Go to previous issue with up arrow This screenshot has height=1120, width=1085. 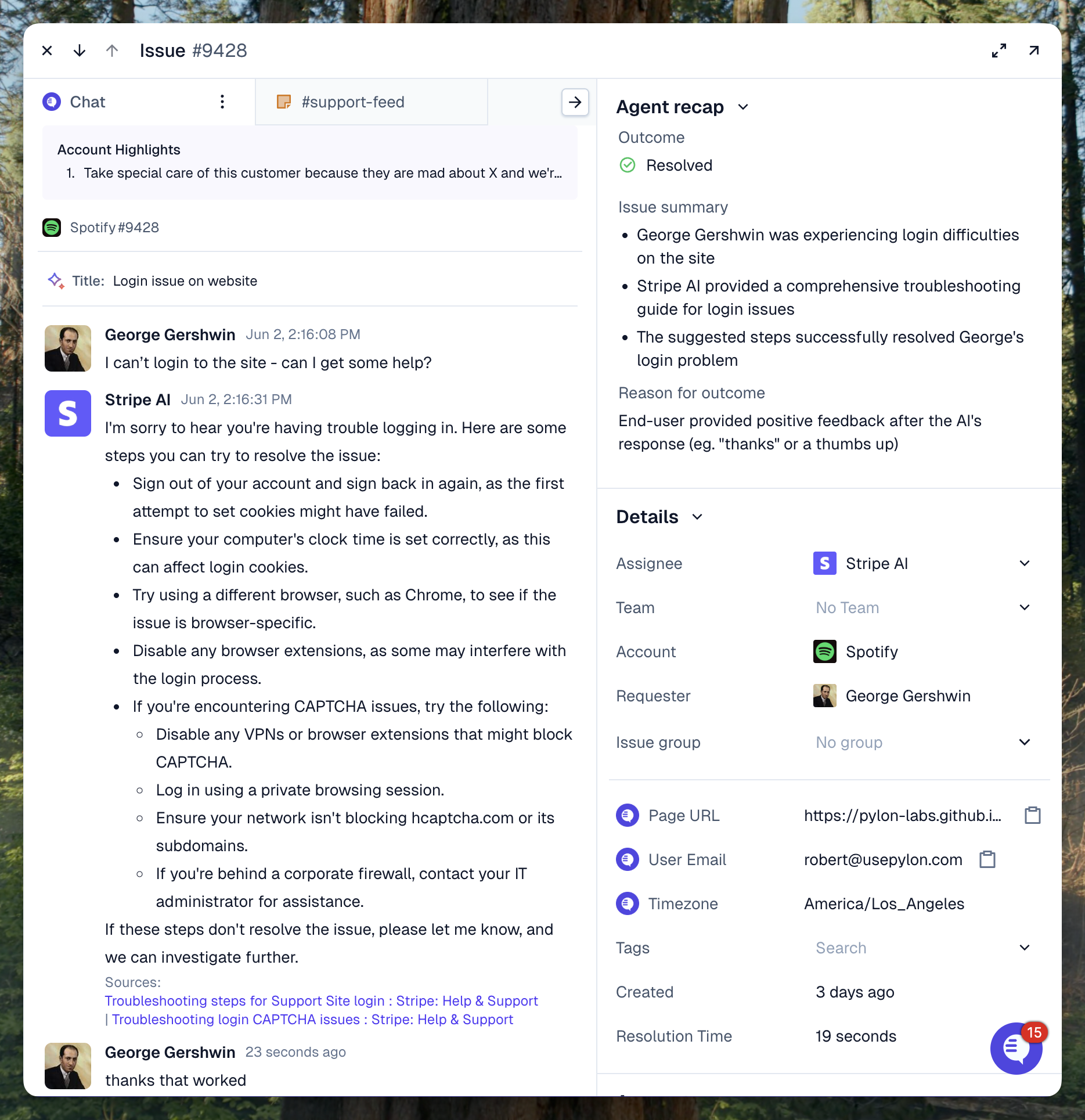112,51
